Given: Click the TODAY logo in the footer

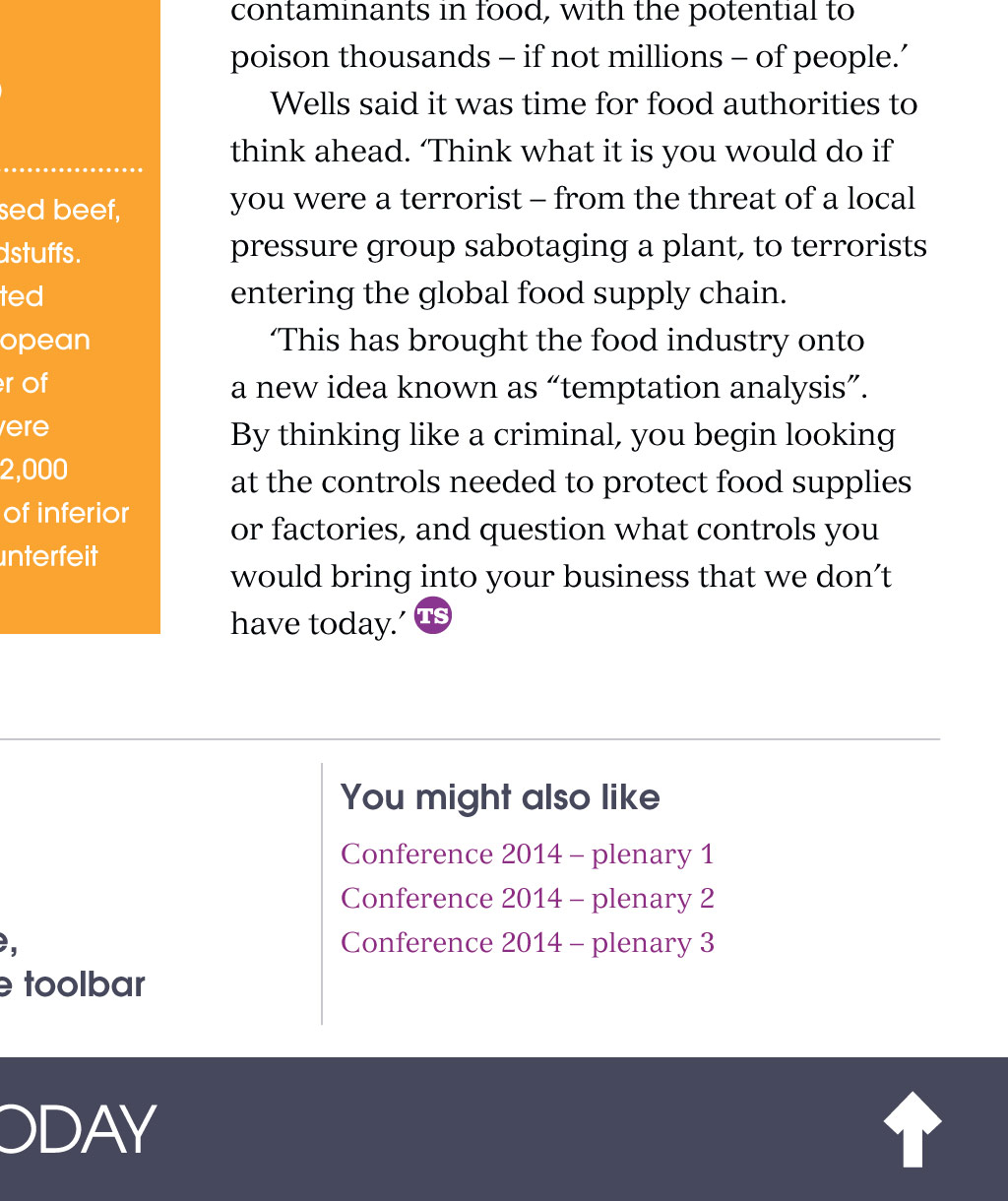Looking at the screenshot, I should pyautogui.click(x=79, y=1129).
